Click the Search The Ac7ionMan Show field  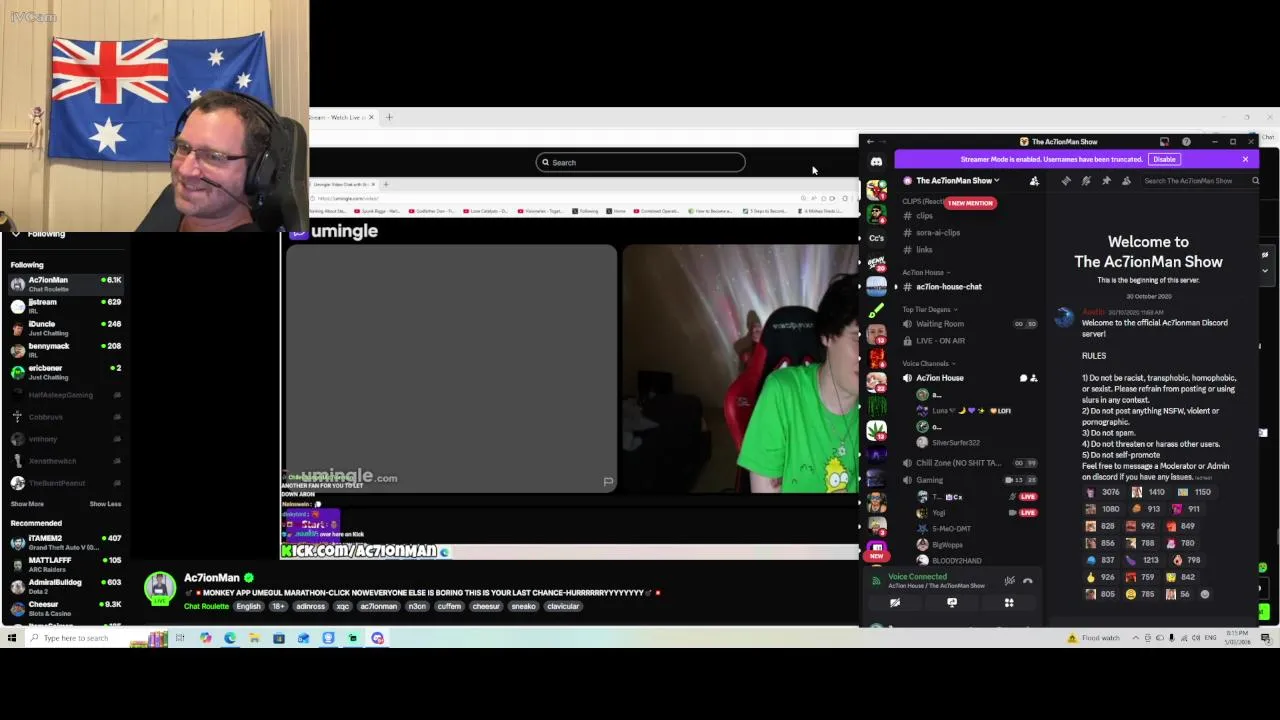click(1200, 181)
